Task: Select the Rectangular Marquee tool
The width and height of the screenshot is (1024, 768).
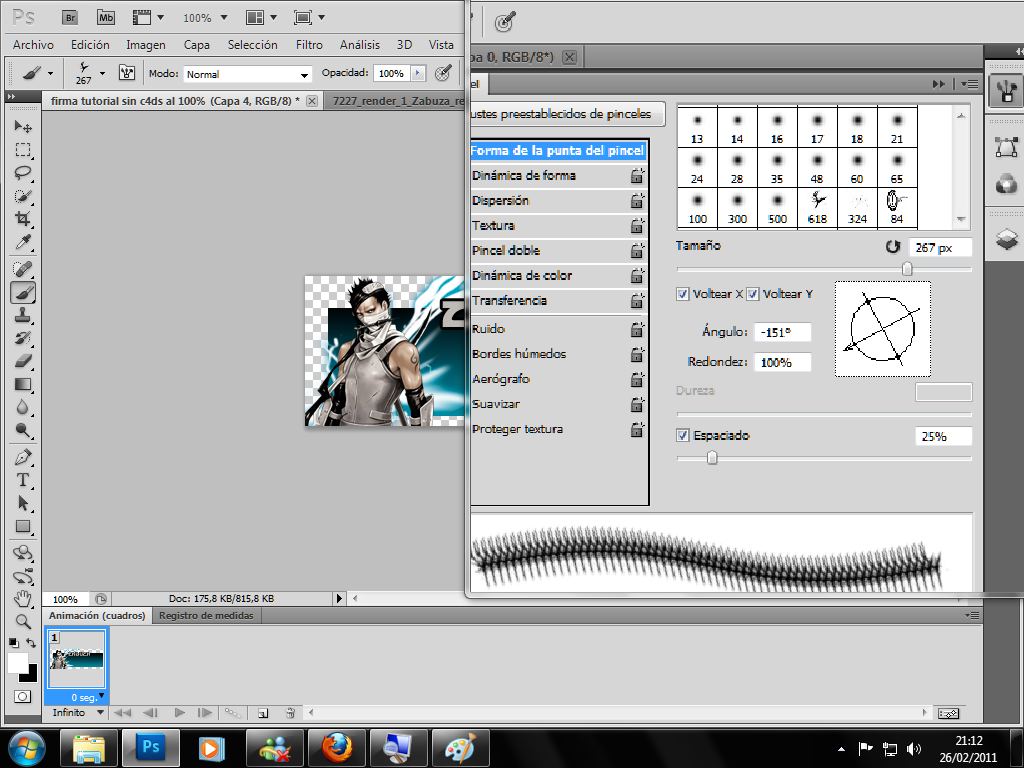Action: pos(23,150)
